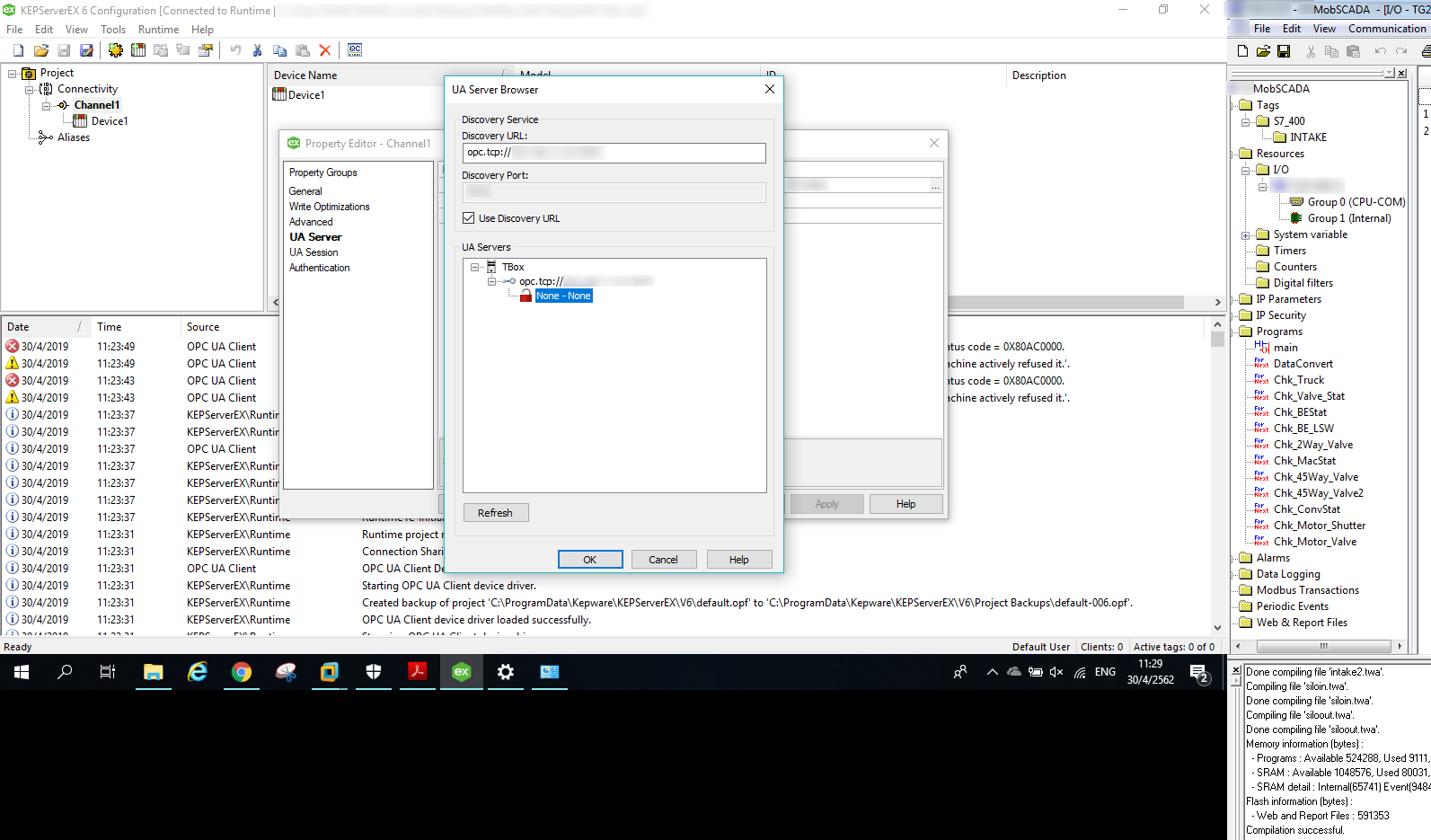Launch the Quick Client QC icon
The width and height of the screenshot is (1431, 840).
tap(355, 50)
